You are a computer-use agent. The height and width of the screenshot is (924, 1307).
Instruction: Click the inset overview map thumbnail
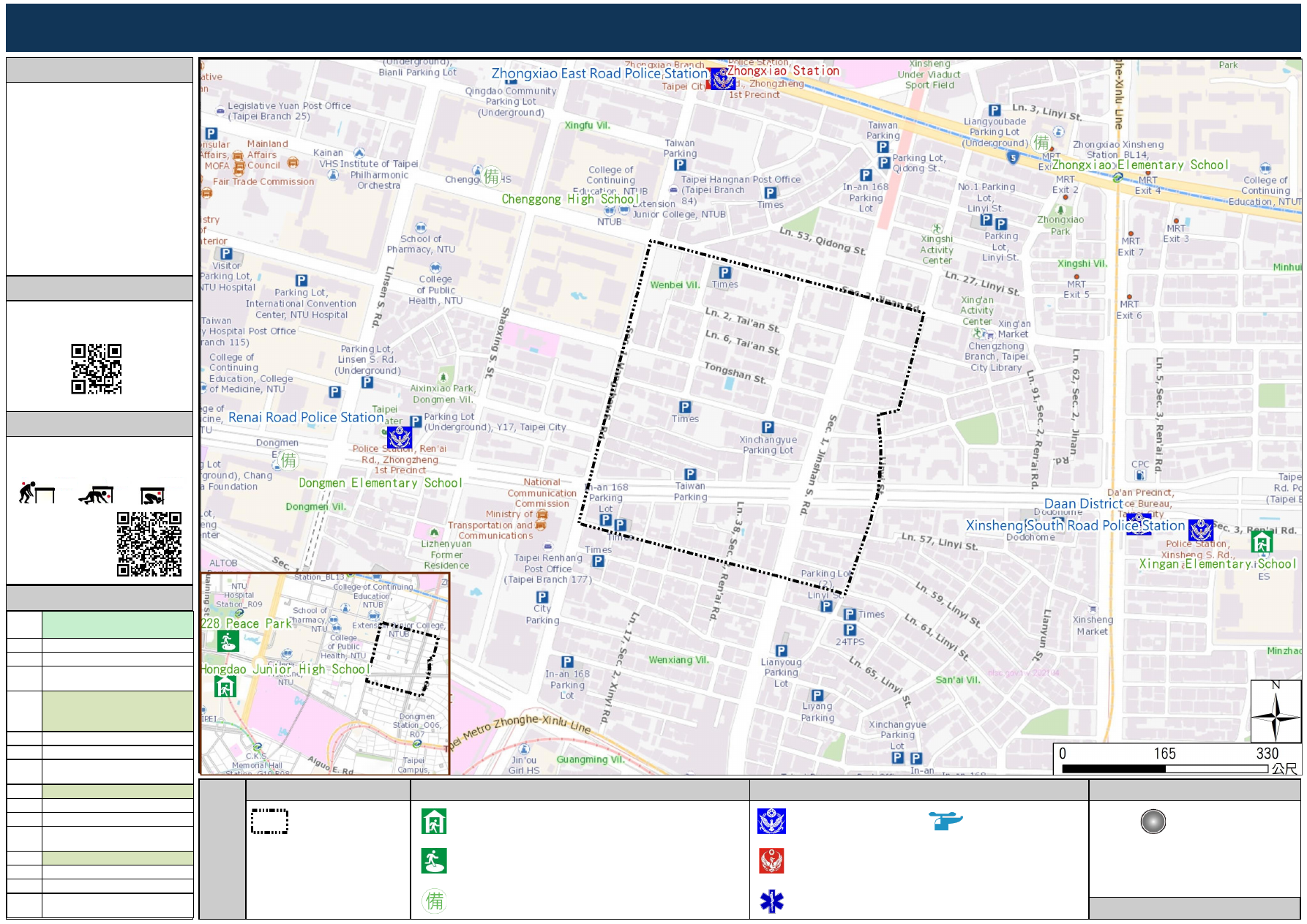[x=325, y=674]
